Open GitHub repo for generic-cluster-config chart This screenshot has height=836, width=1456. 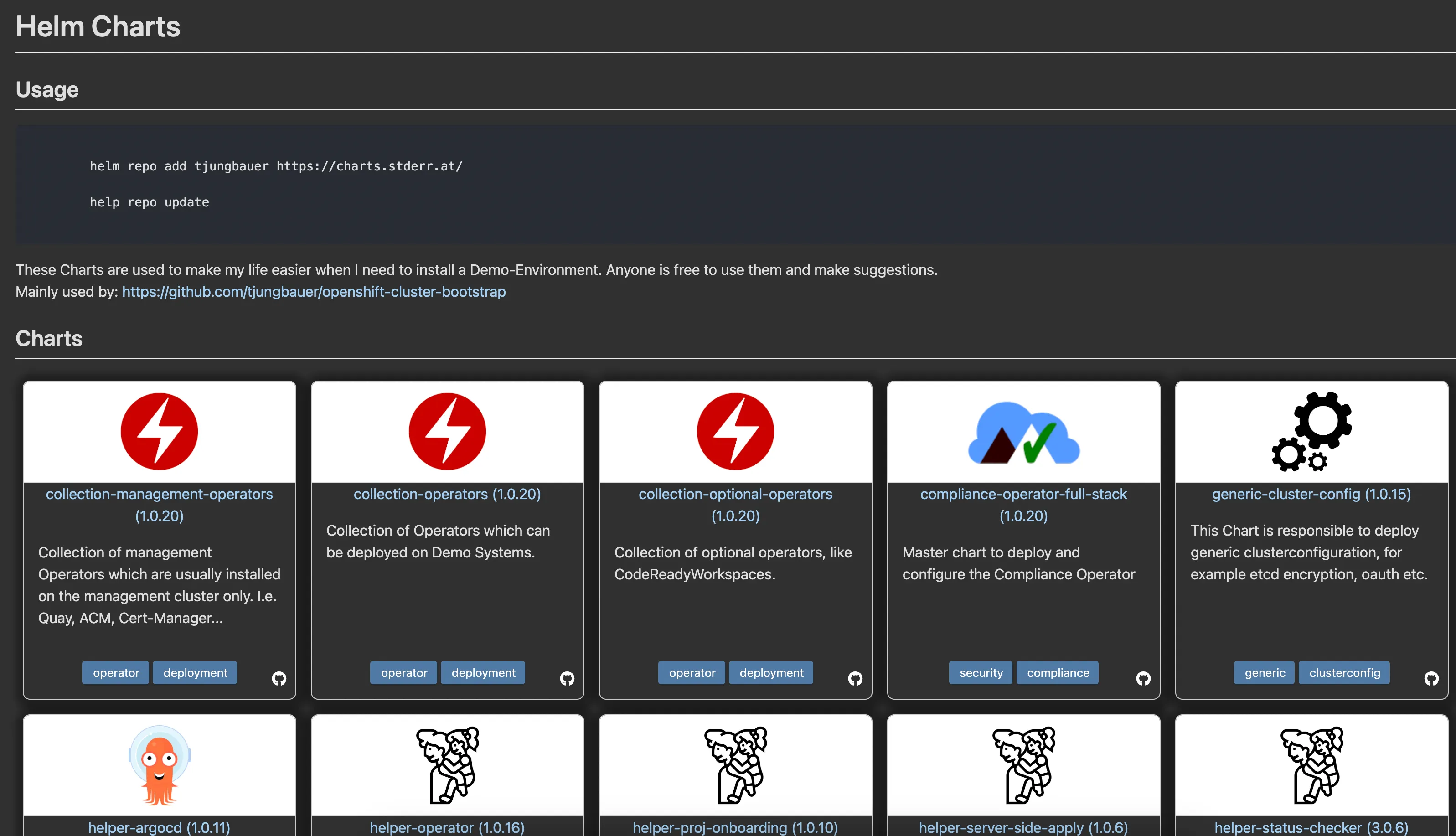tap(1431, 678)
